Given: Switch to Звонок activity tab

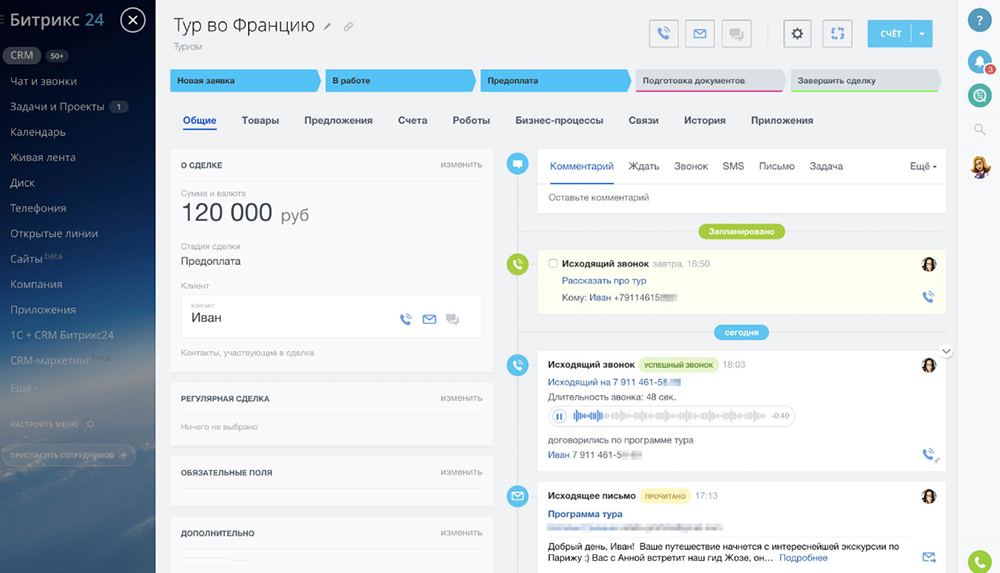Looking at the screenshot, I should pos(691,166).
